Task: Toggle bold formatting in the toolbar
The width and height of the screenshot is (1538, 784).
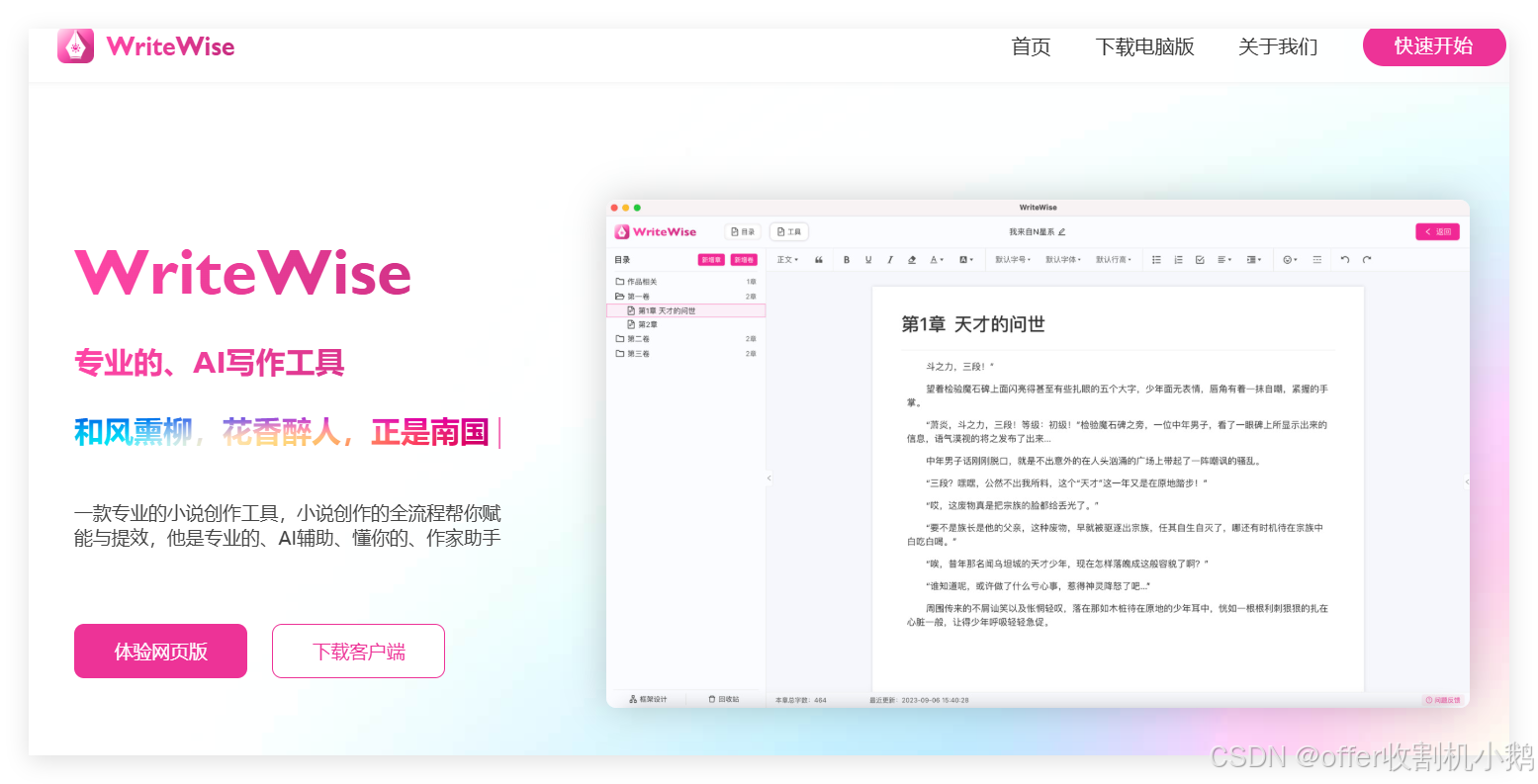Action: (847, 259)
